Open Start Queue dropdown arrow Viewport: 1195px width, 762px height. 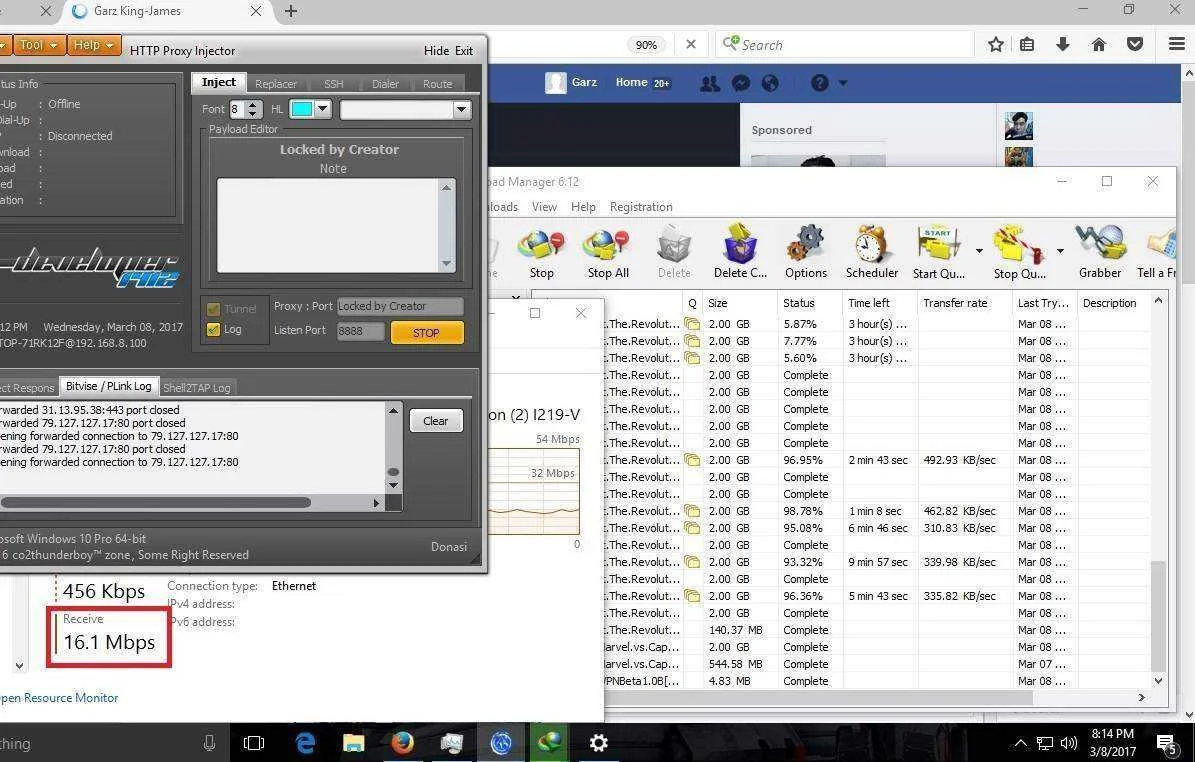(979, 251)
